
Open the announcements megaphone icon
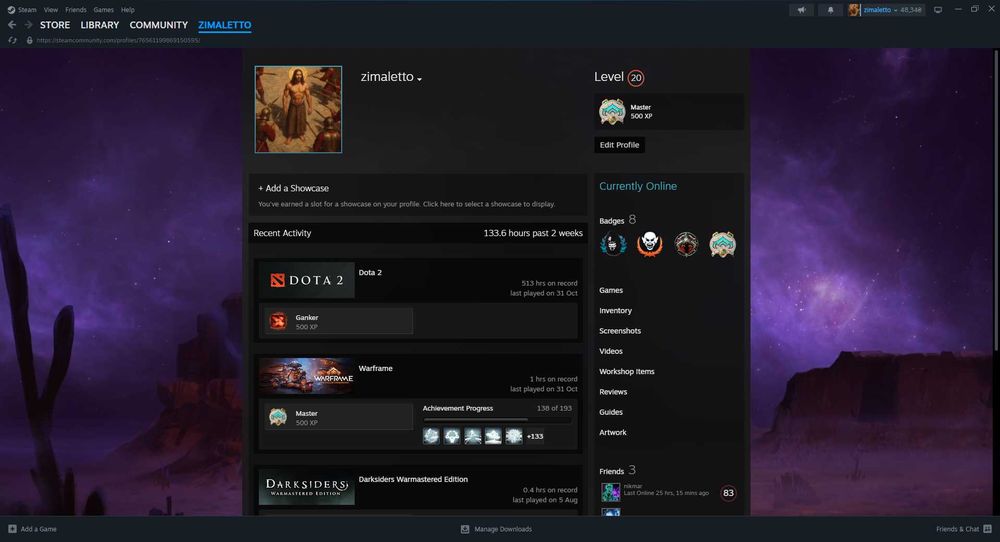[802, 10]
